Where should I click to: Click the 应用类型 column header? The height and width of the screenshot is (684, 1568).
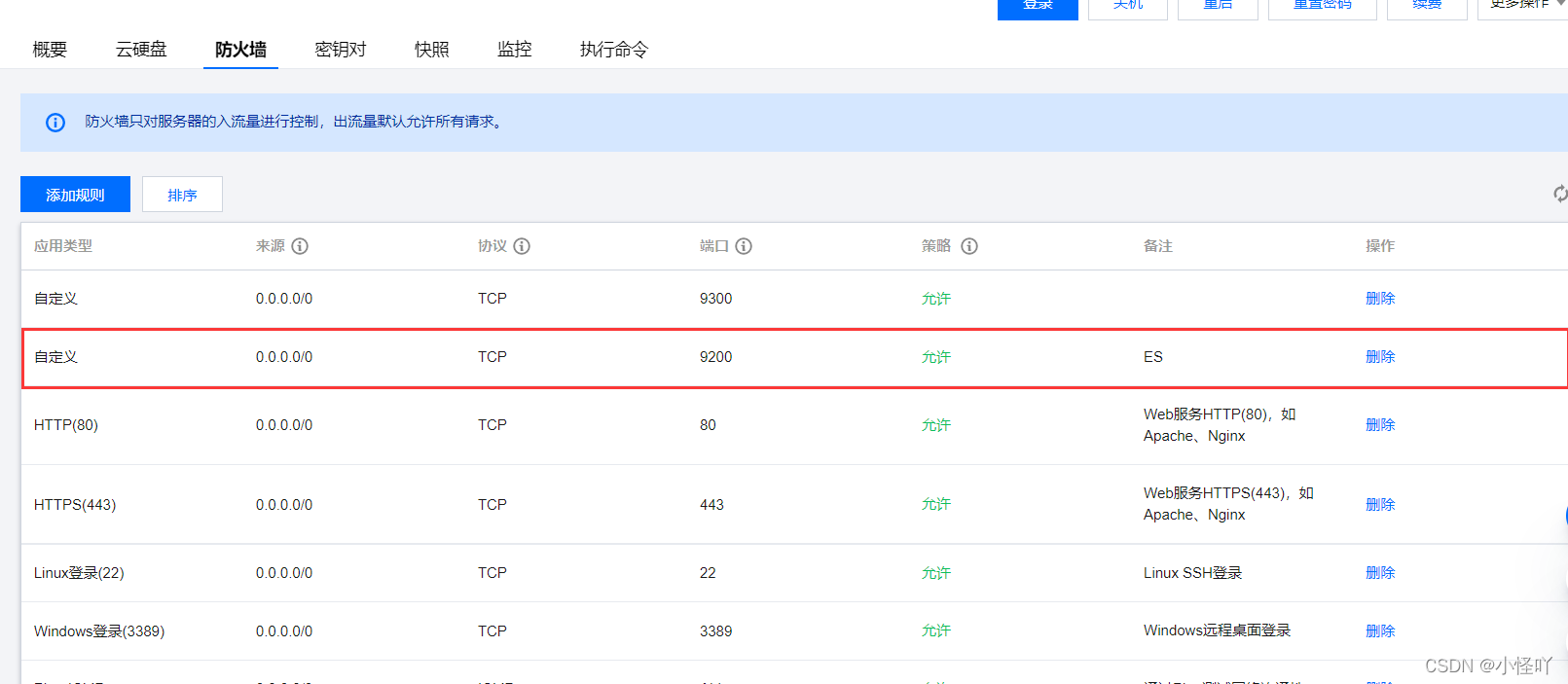[63, 246]
